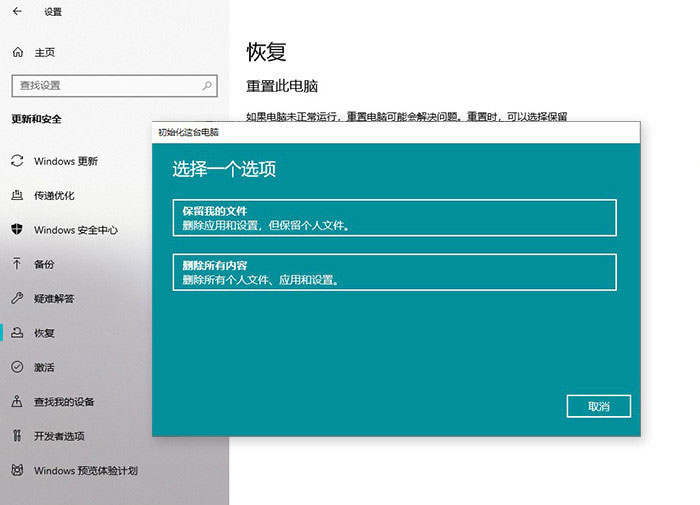Viewport: 700px width, 505px height.
Task: Choose 保留我的文件 option
Action: (x=394, y=218)
